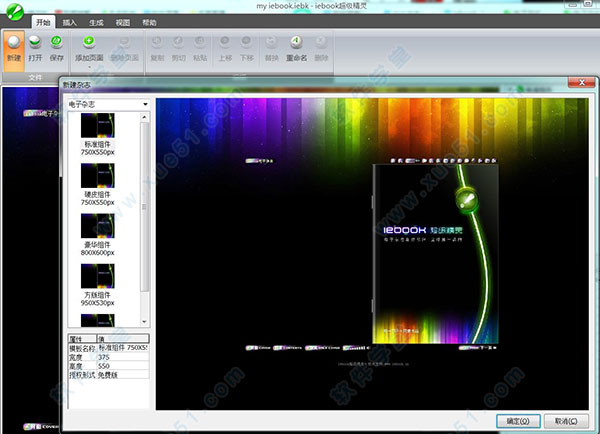The image size is (600, 434).
Task: Click the template list scroll down arrow
Action: pos(144,321)
